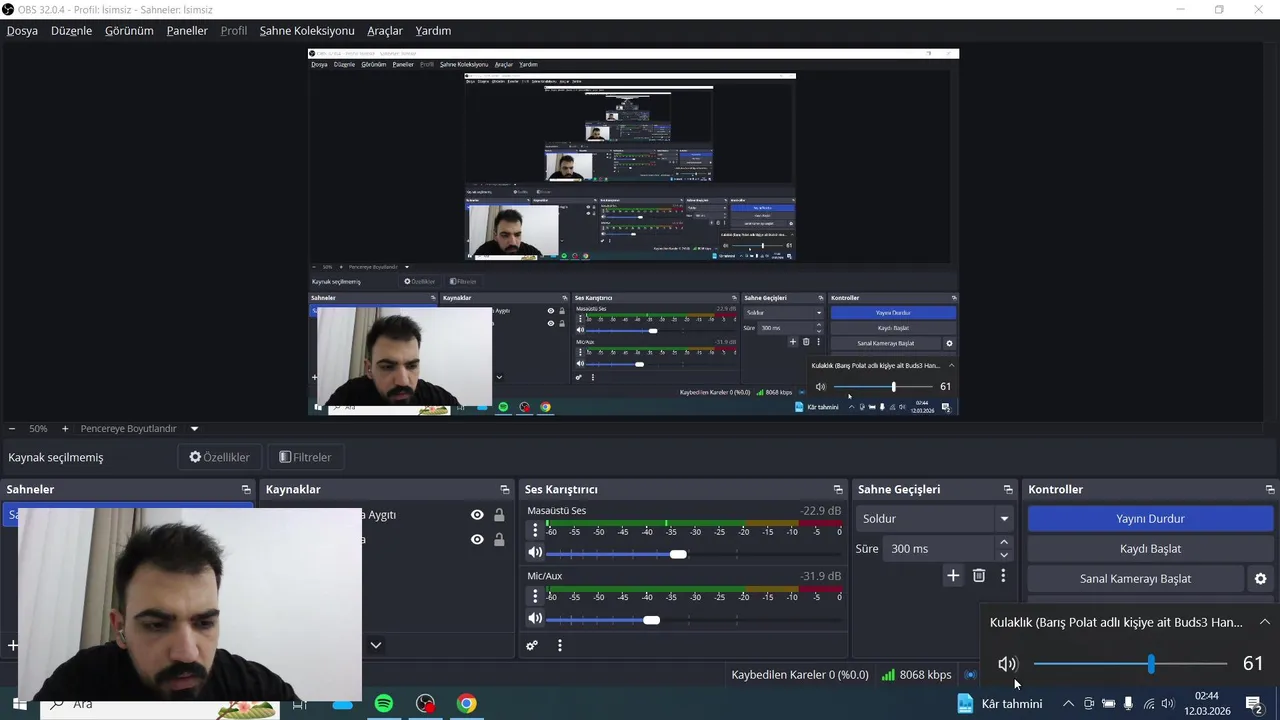1280x720 pixels.
Task: Open OBS Studio taskbar icon
Action: point(426,704)
